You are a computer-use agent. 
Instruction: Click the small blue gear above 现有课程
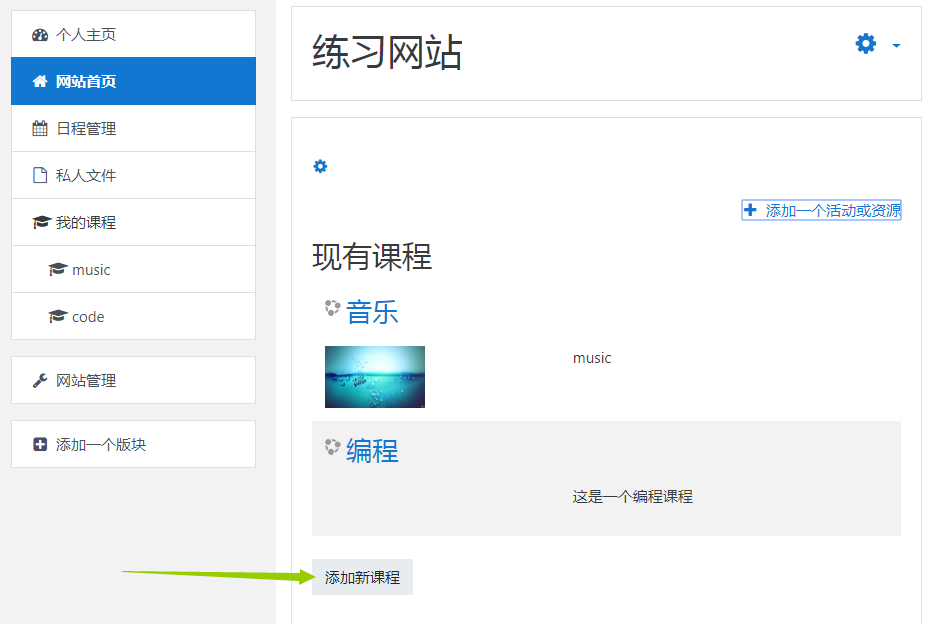(x=320, y=166)
